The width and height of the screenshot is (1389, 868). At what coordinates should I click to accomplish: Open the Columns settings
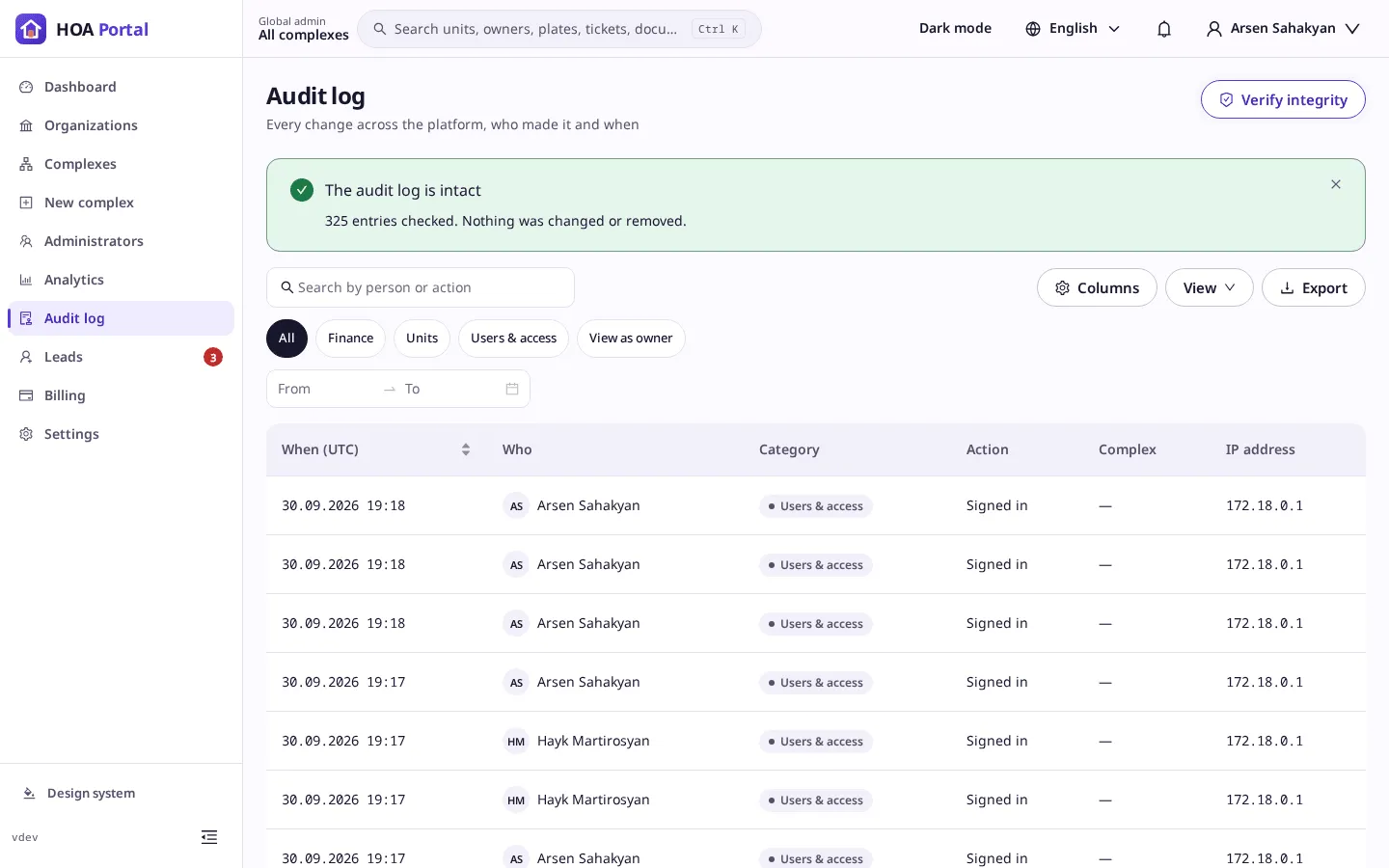pyautogui.click(x=1097, y=287)
